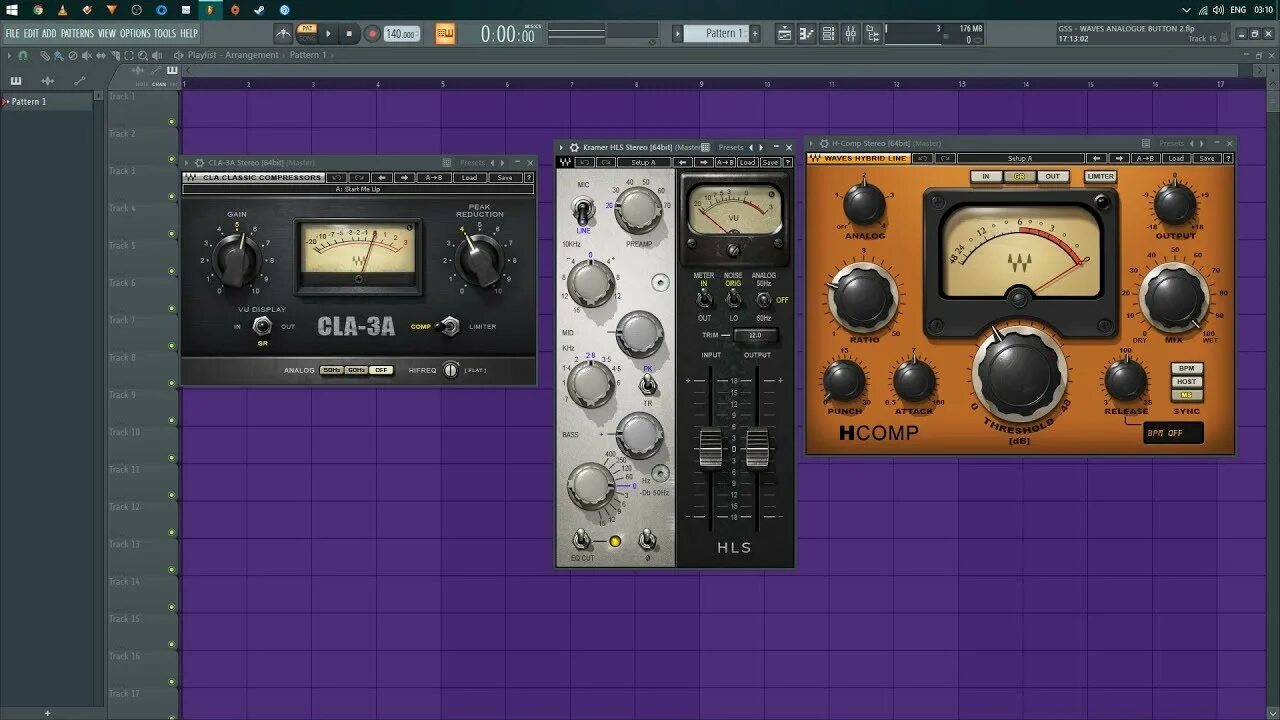Click the question mark help button in H-Comp
The width and height of the screenshot is (1280, 720).
pyautogui.click(x=1228, y=158)
